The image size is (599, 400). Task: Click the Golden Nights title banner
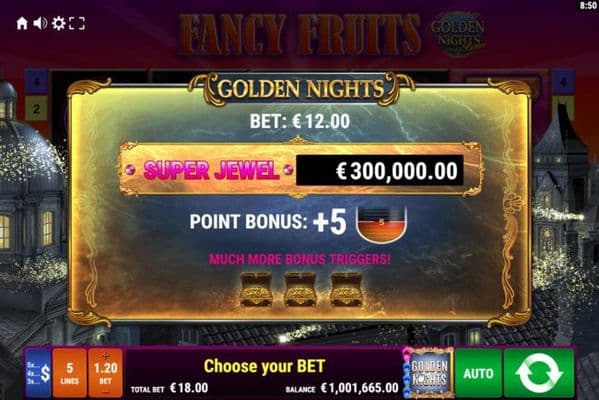point(301,89)
